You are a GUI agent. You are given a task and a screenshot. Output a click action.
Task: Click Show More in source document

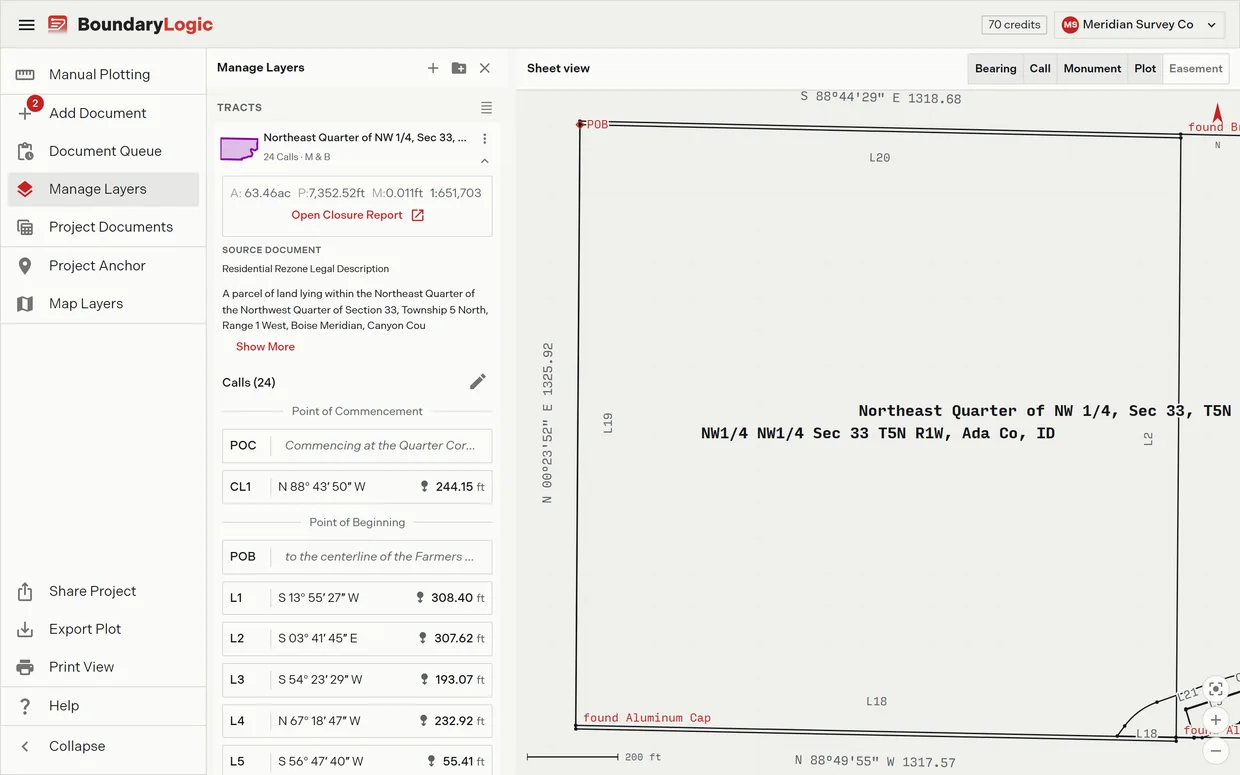pyautogui.click(x=265, y=347)
